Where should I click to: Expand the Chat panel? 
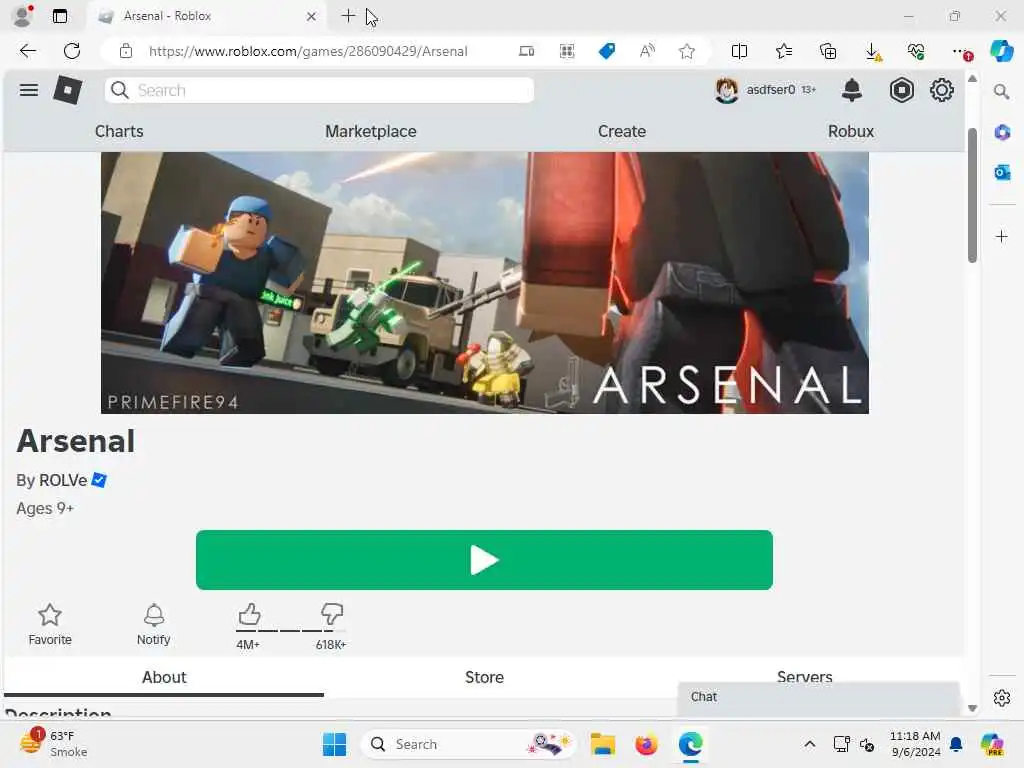click(818, 697)
